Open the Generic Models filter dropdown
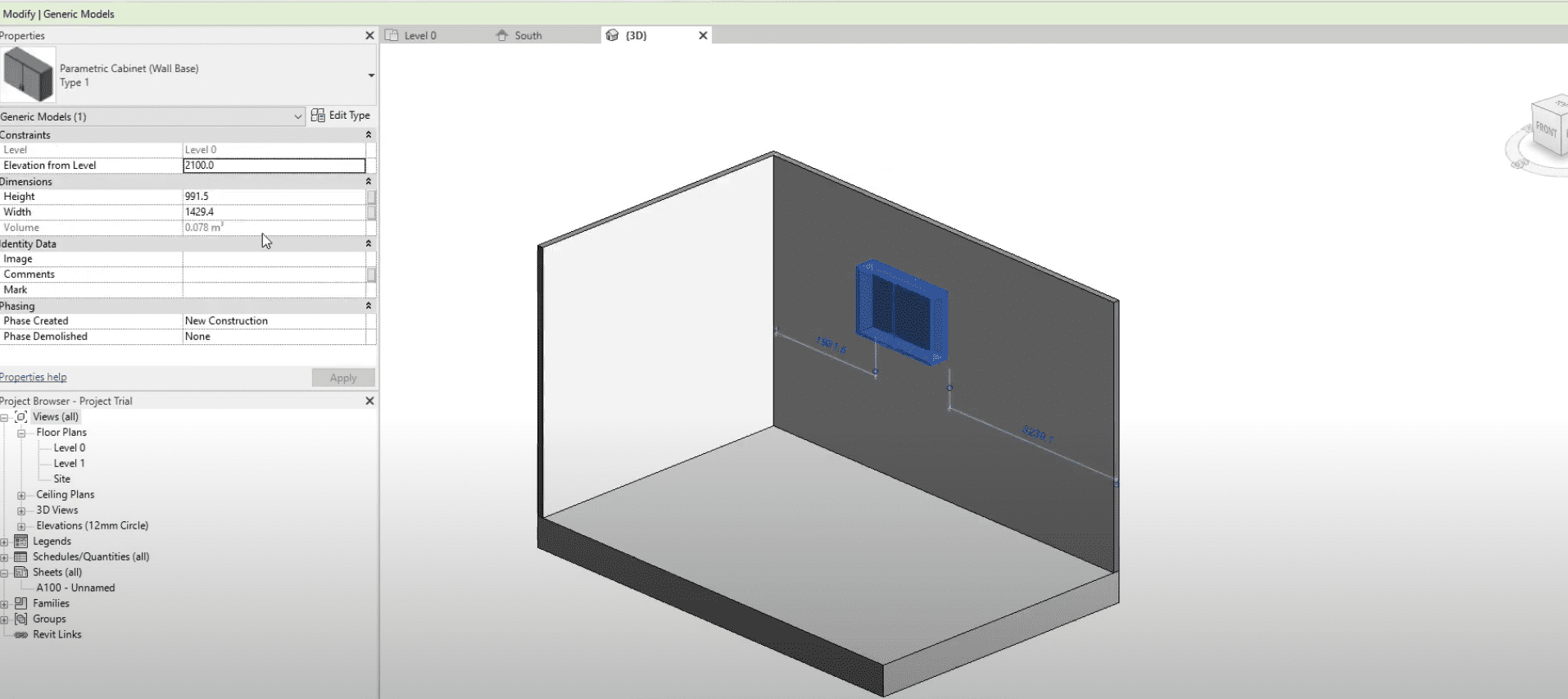The width and height of the screenshot is (1568, 699). (297, 116)
